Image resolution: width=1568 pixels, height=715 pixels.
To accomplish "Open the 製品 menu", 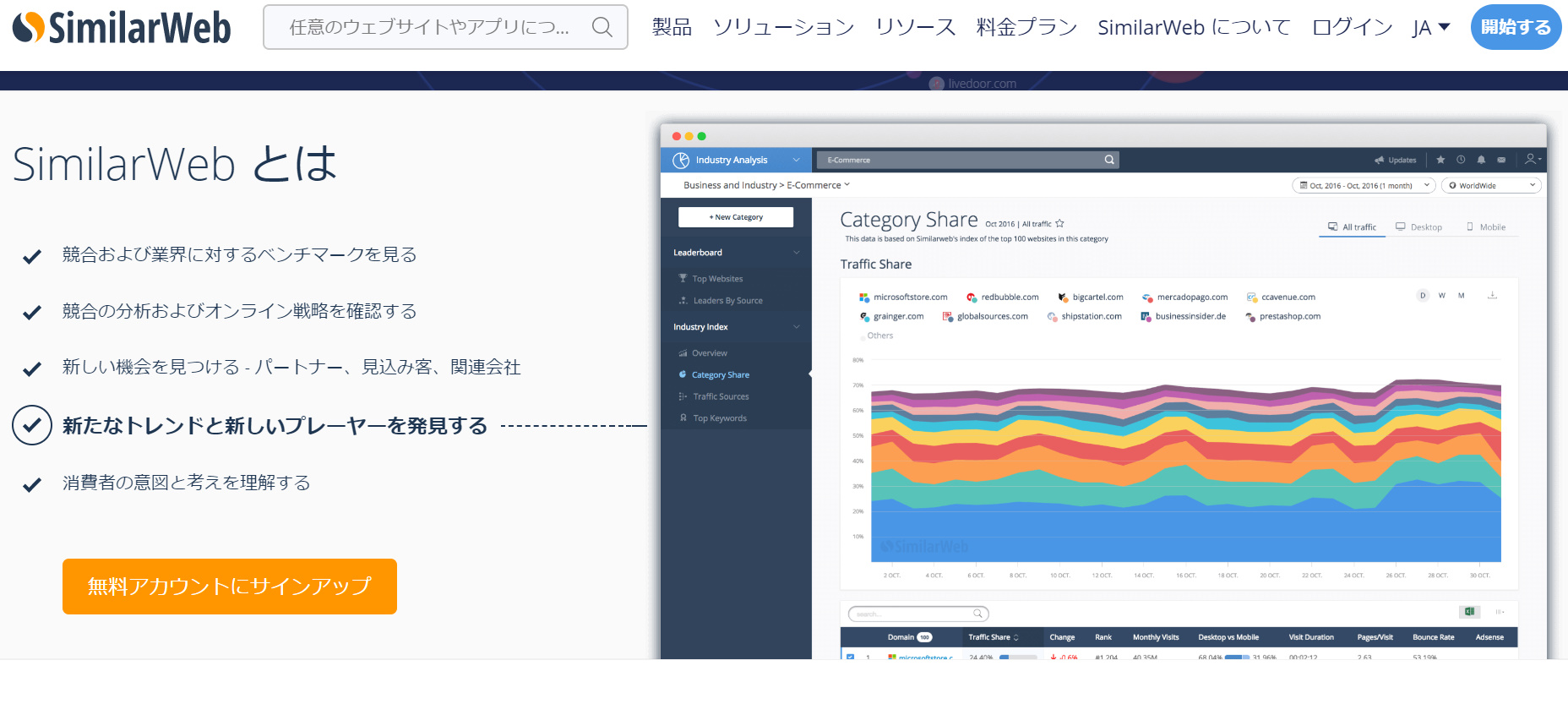I will click(672, 27).
